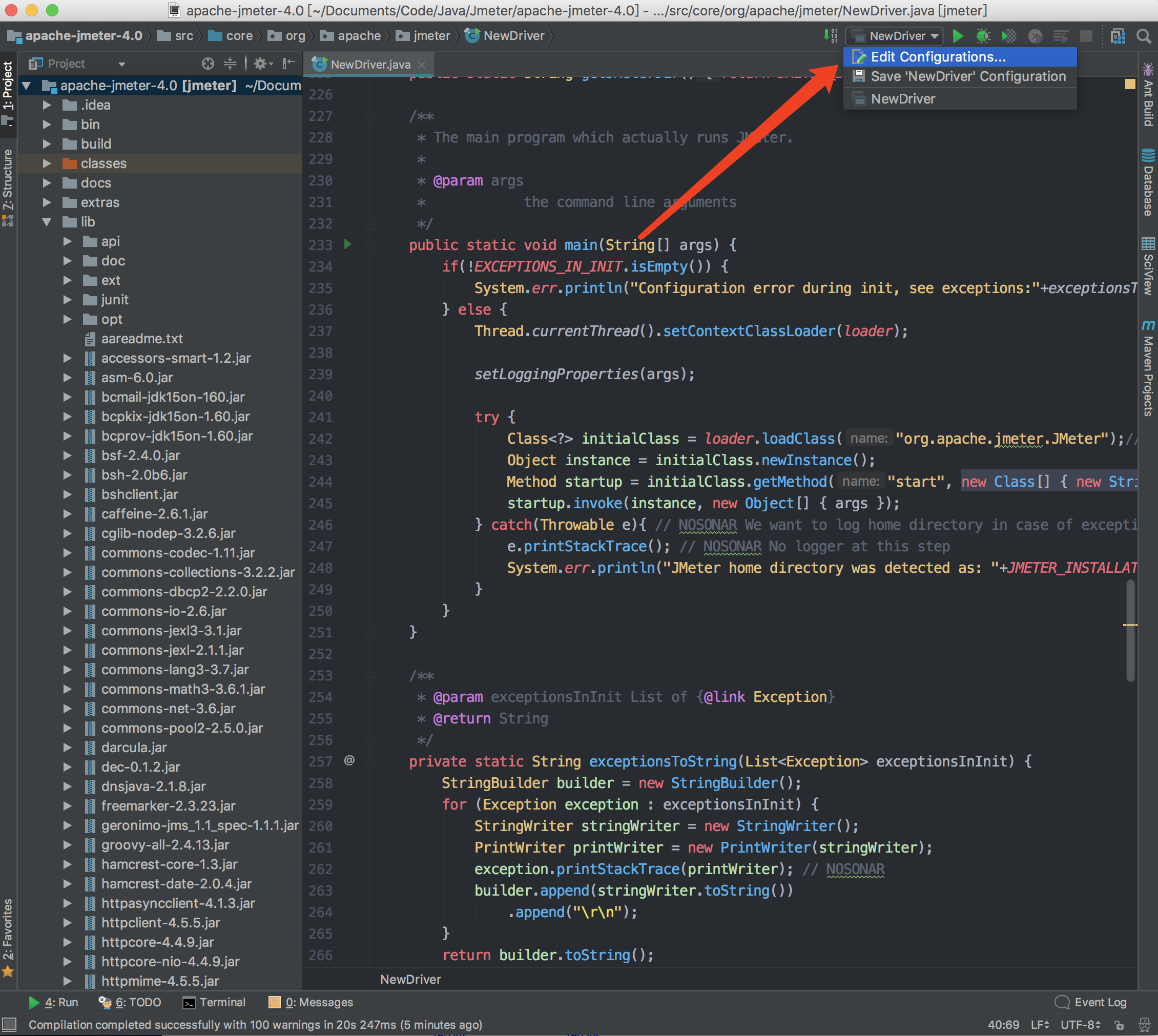Click the UTF-8 encoding selector
The width and height of the screenshot is (1158, 1036).
point(1081,1025)
